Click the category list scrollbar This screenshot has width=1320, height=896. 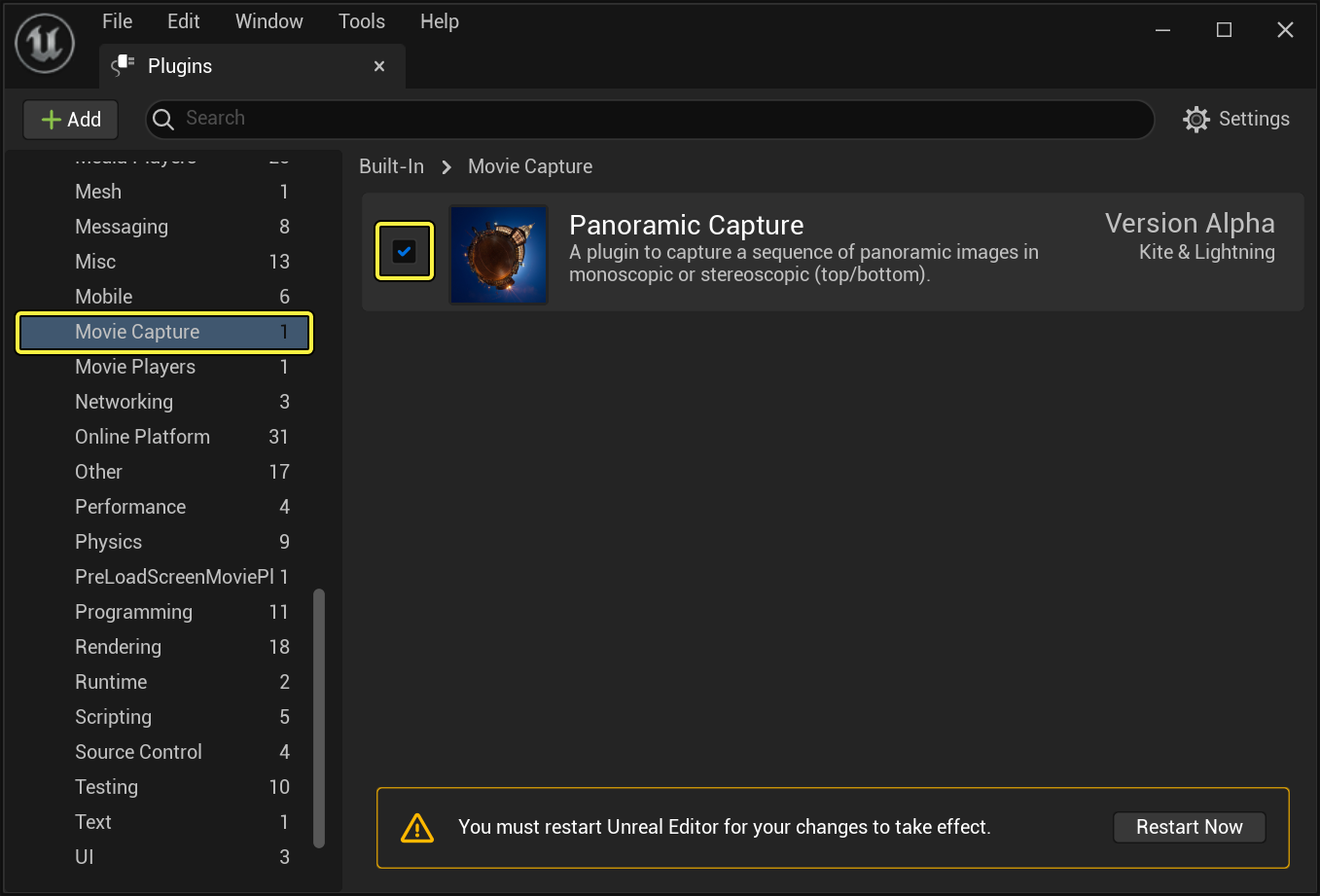pos(319,718)
